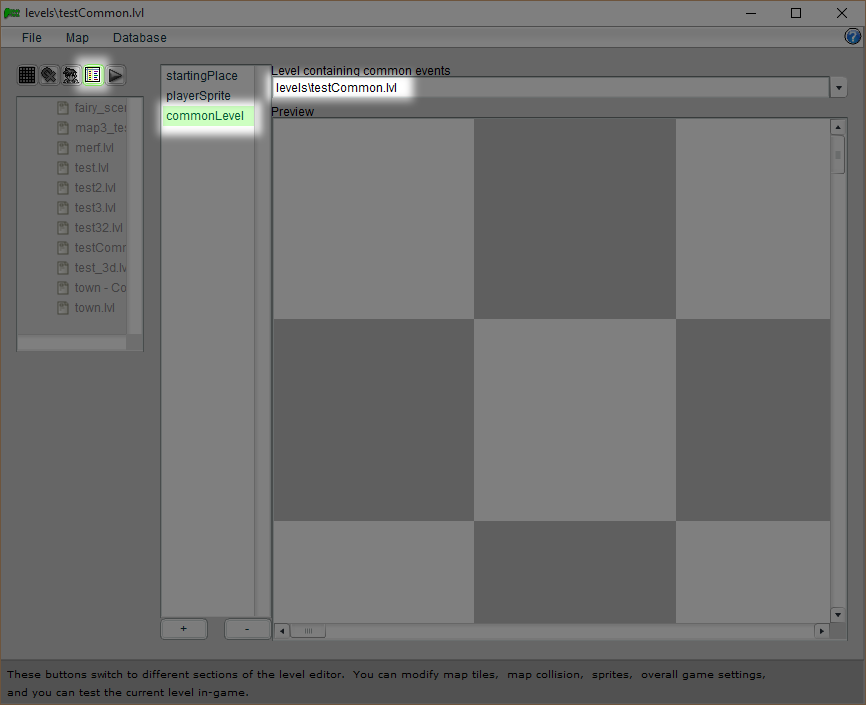The height and width of the screenshot is (705, 866).
Task: Click the preview's vertical scrollbar down arrow
Action: tap(838, 614)
